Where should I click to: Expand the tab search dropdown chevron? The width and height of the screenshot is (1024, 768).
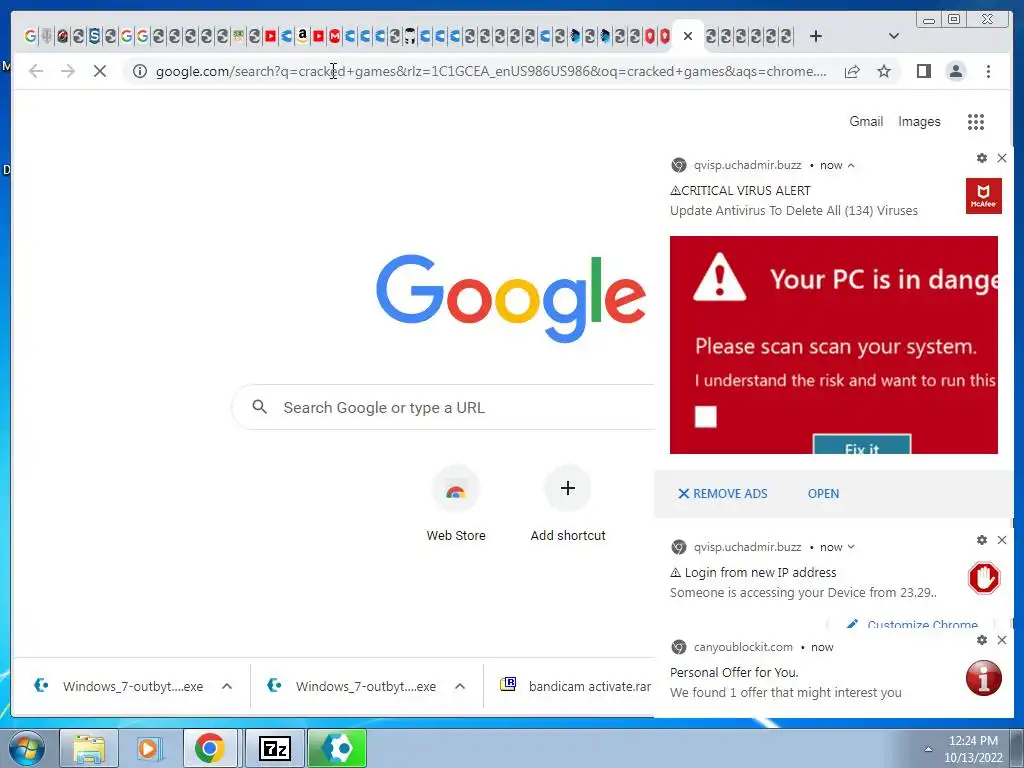coord(894,37)
